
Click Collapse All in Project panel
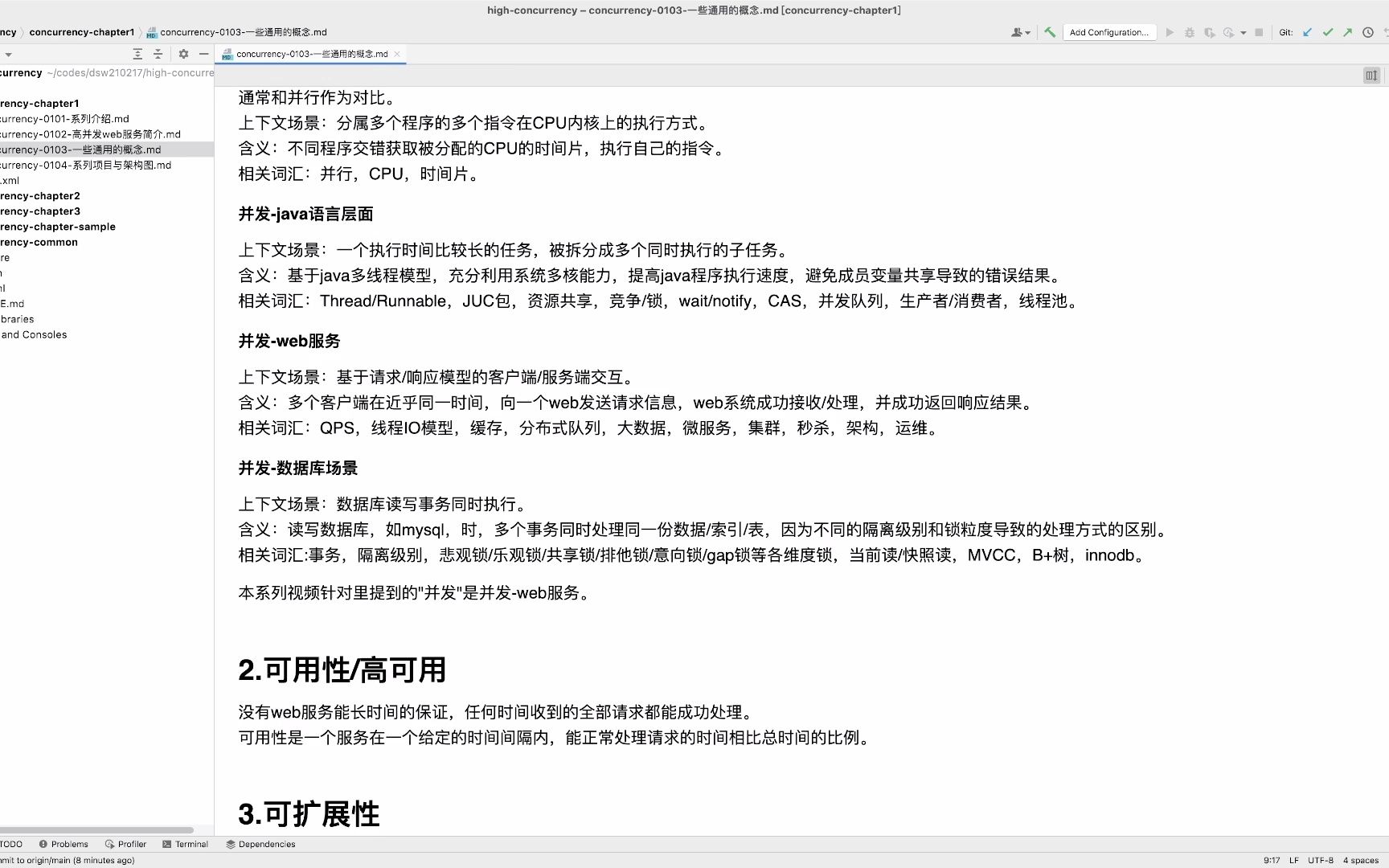pyautogui.click(x=158, y=54)
